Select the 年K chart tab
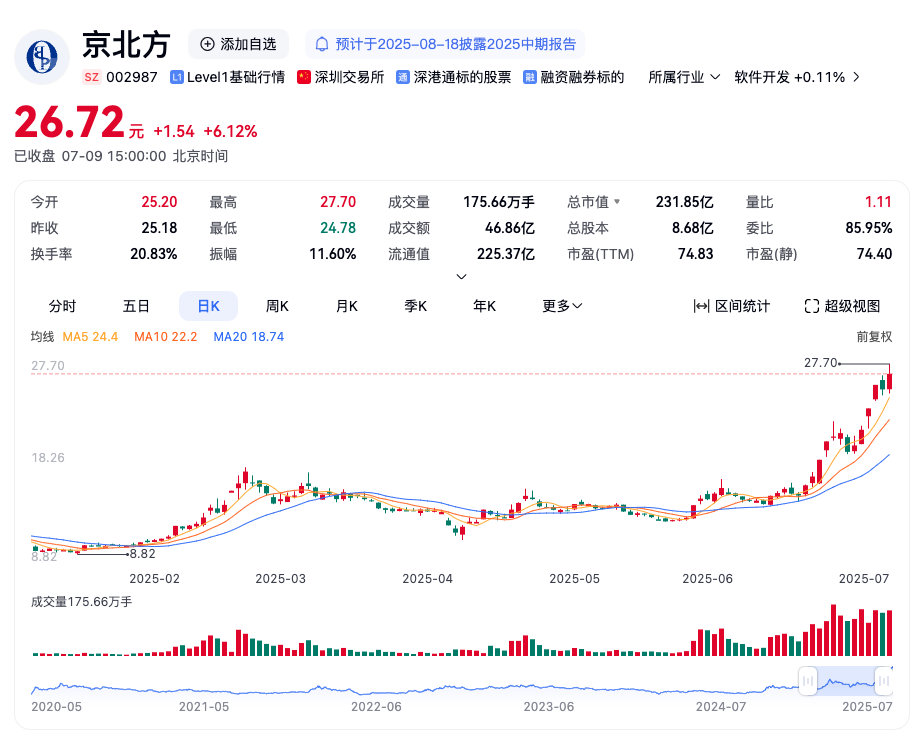Image resolution: width=920 pixels, height=742 pixels. click(485, 306)
